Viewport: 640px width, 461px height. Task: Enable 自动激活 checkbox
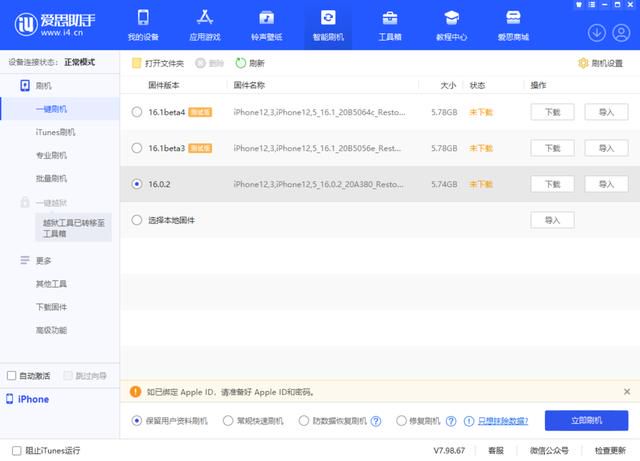(x=11, y=376)
